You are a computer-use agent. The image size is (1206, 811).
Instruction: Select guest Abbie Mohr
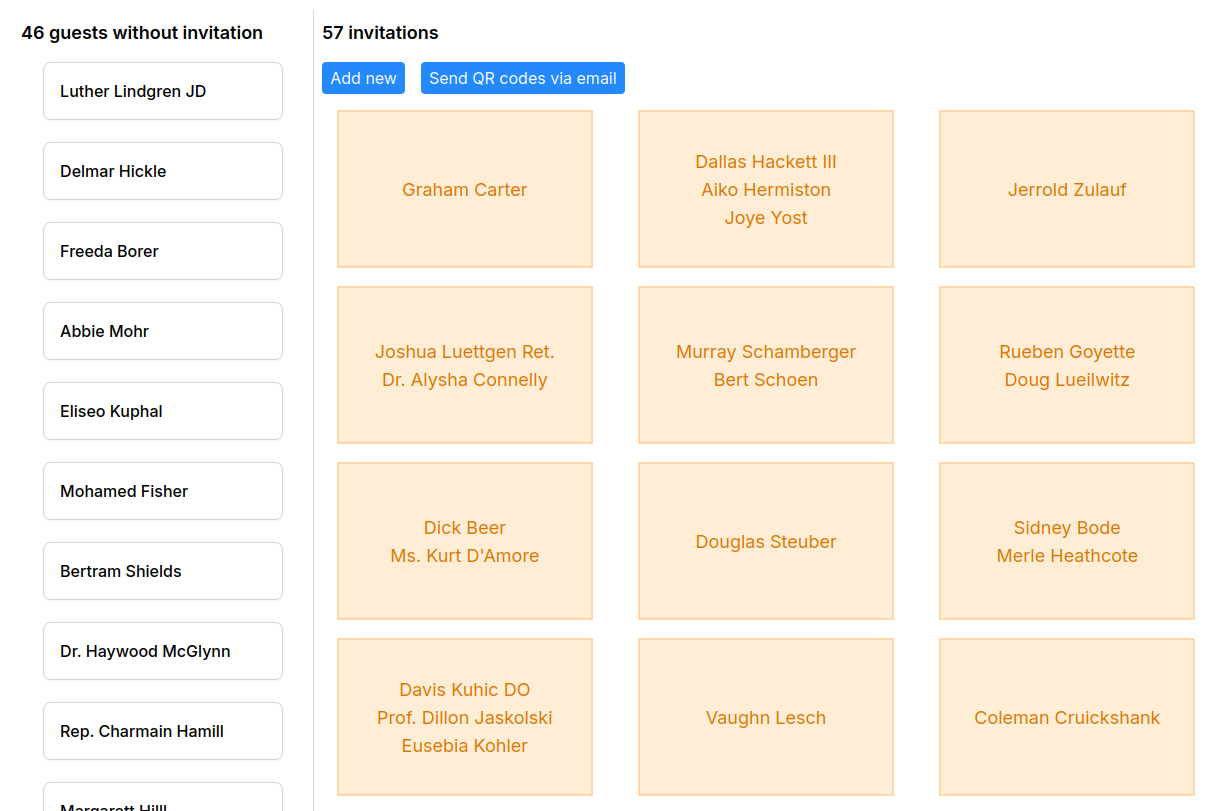(x=162, y=331)
